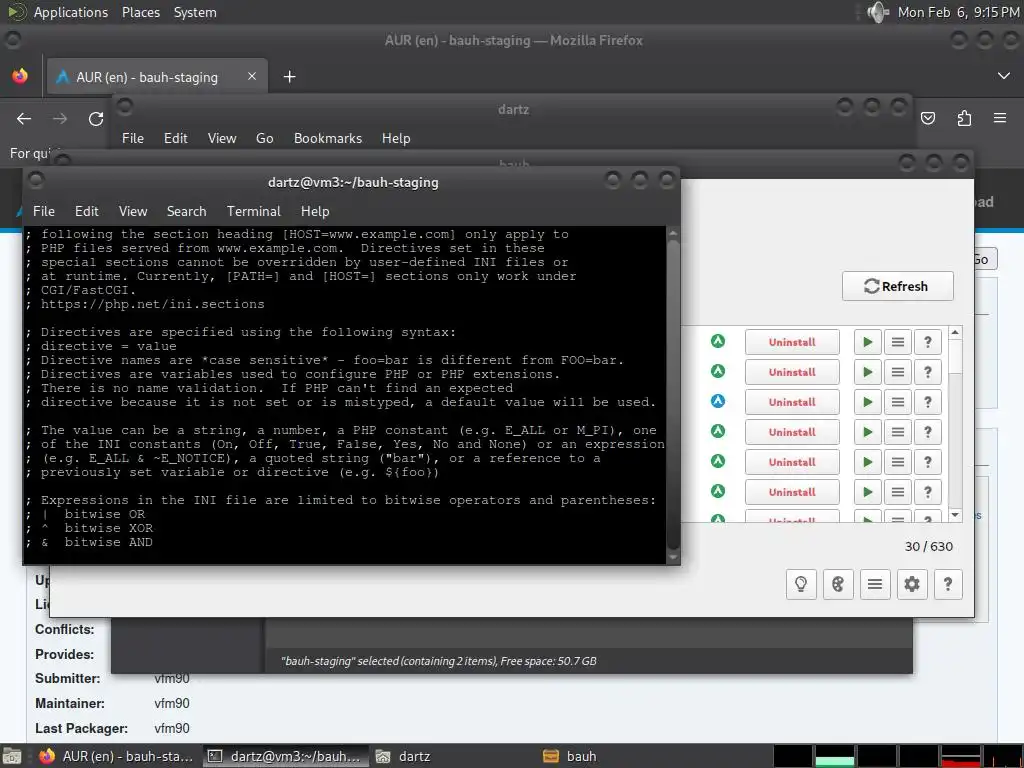Open the terminal Search menu
Viewport: 1024px width, 768px height.
[x=186, y=212]
